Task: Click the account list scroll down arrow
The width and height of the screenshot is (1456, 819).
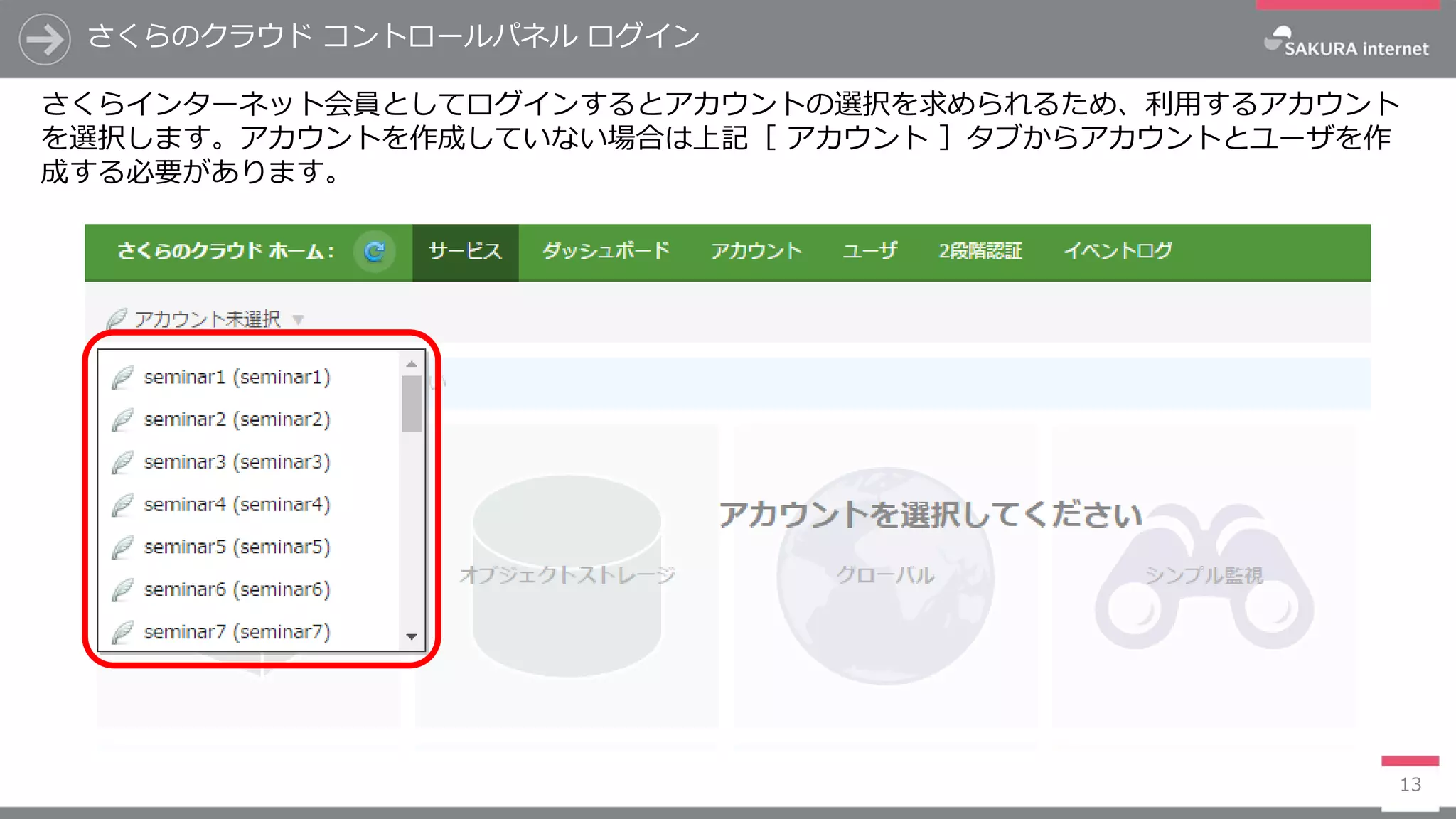Action: tap(412, 637)
